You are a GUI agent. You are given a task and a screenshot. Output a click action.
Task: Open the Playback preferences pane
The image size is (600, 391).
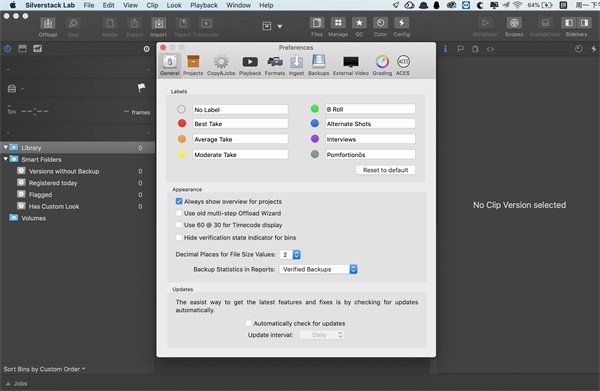(250, 65)
